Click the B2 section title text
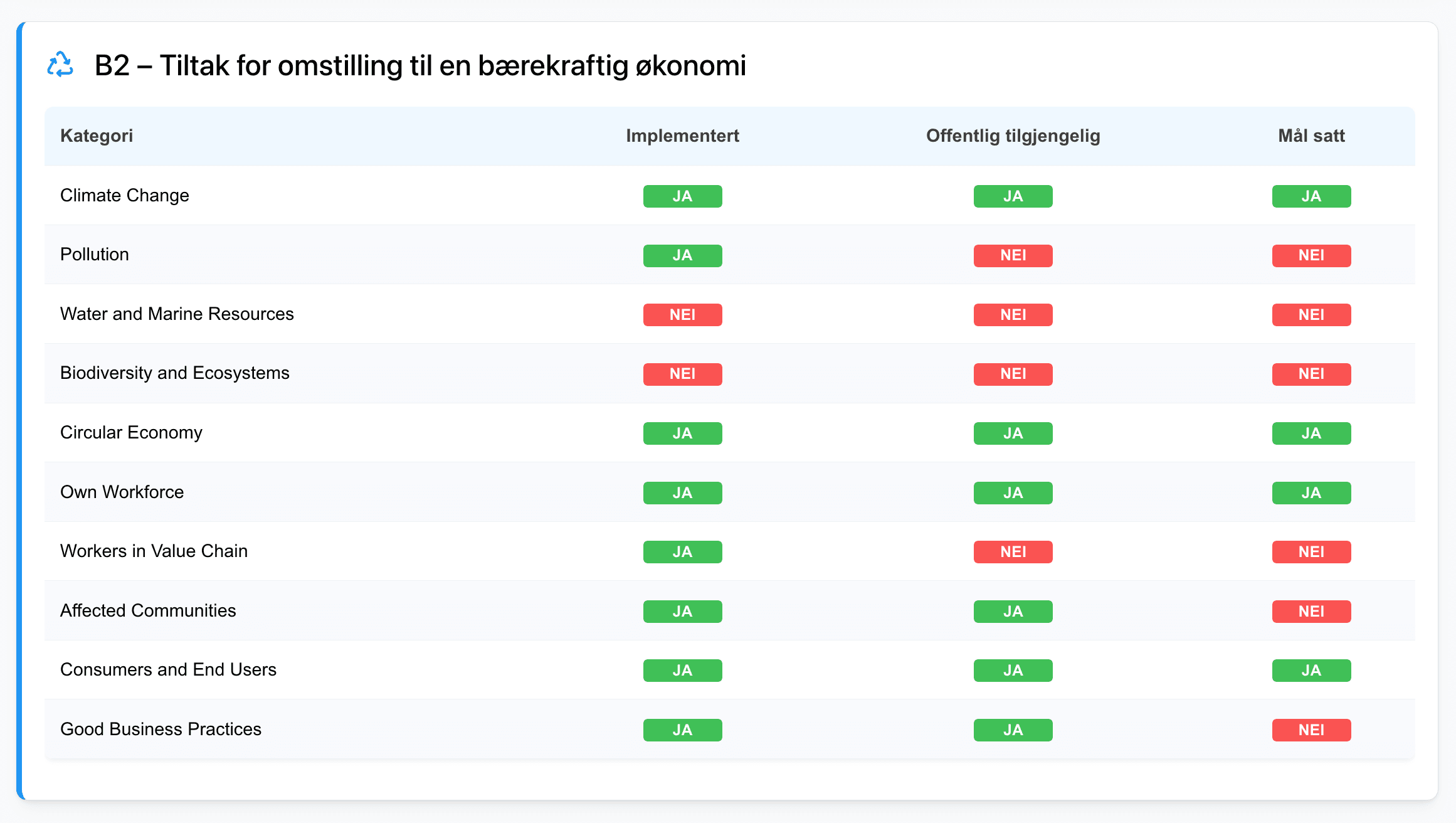 pos(420,65)
